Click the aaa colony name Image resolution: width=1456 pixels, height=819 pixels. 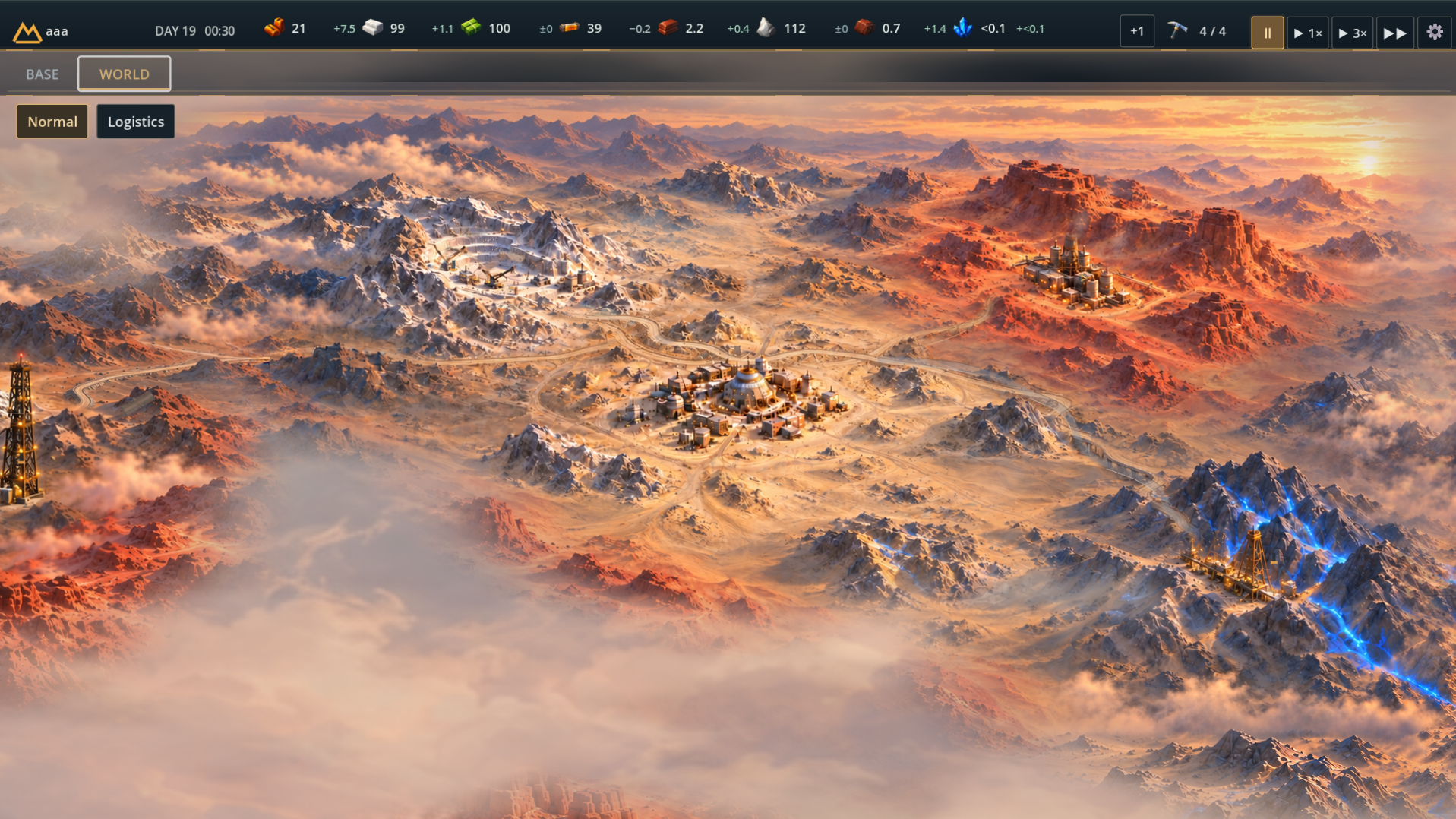(57, 32)
